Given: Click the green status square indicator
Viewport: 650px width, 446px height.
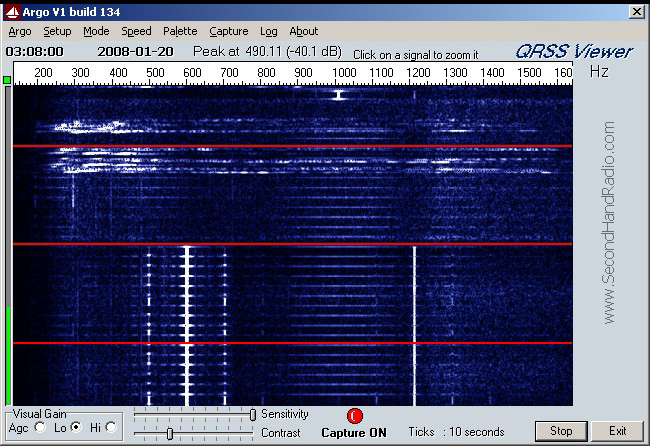Looking at the screenshot, I should click(7, 80).
